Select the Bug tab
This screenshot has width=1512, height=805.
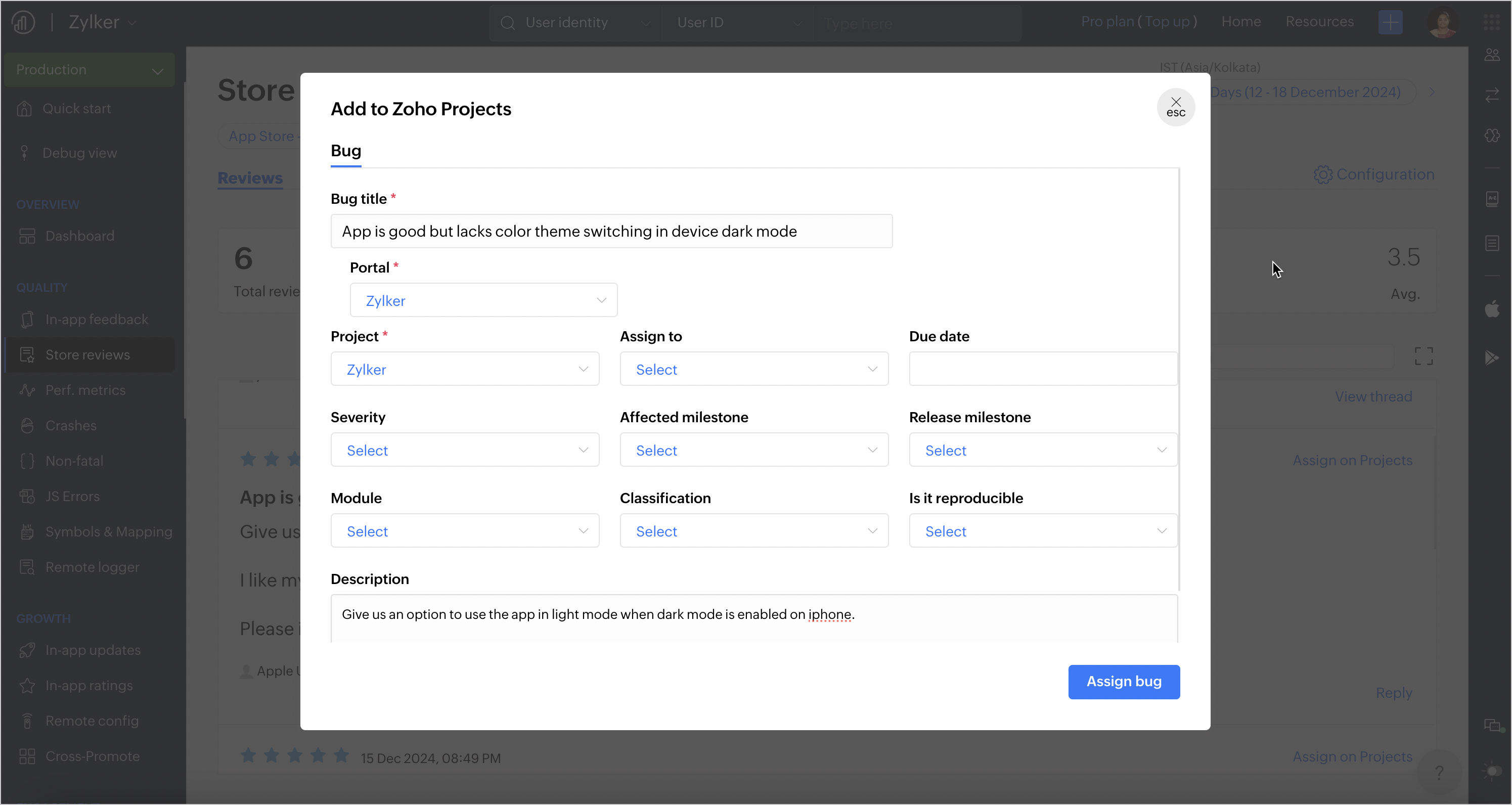coord(346,151)
